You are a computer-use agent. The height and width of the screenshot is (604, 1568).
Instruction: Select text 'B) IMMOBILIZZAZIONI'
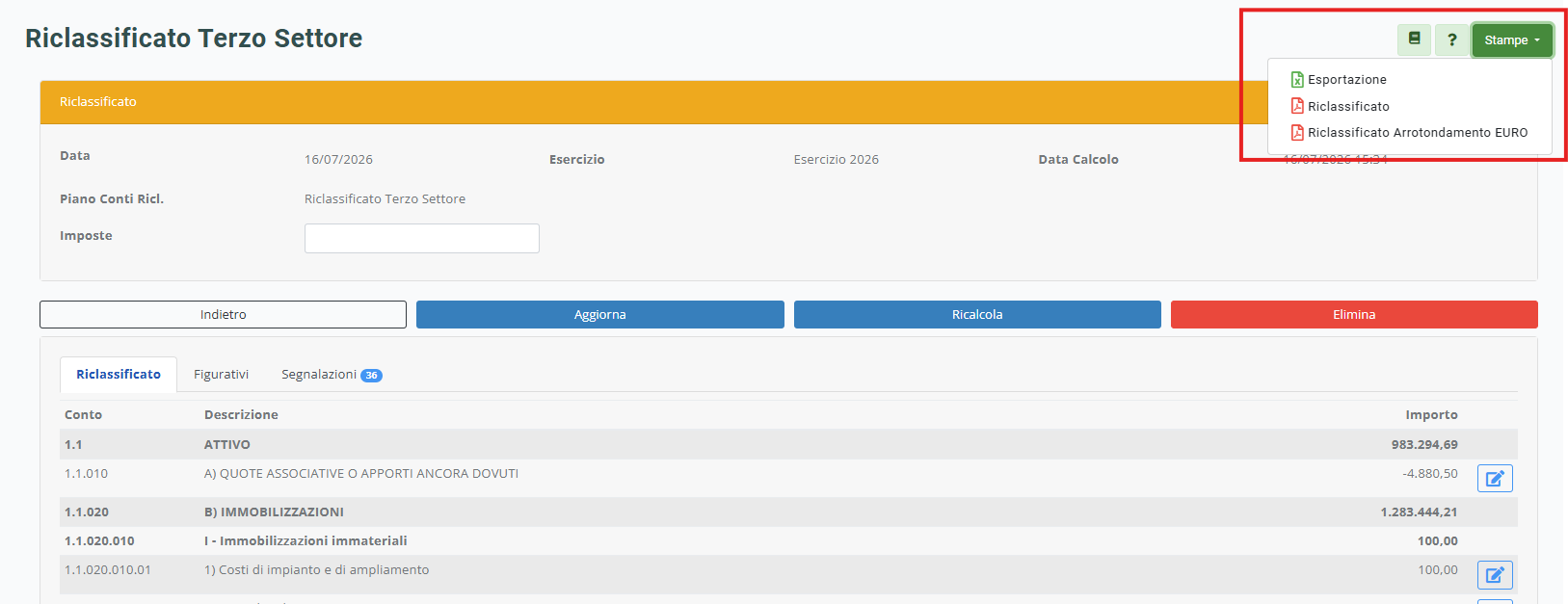274,512
